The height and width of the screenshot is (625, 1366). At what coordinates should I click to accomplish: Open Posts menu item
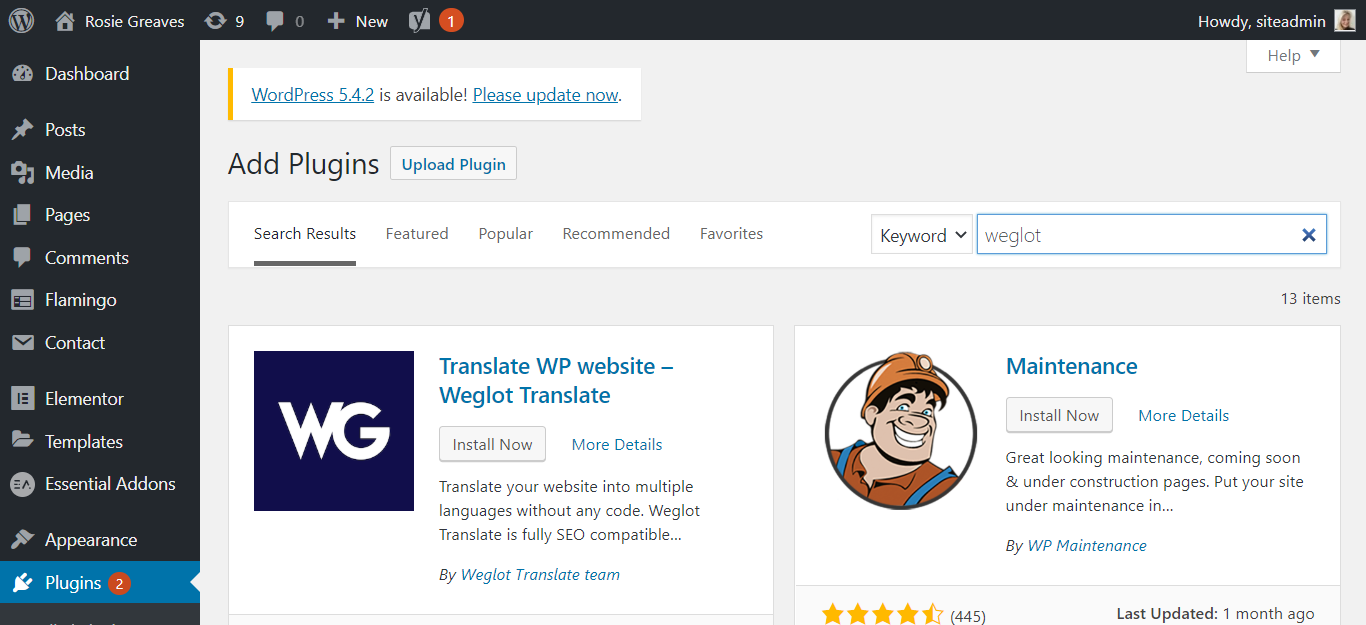100,130
